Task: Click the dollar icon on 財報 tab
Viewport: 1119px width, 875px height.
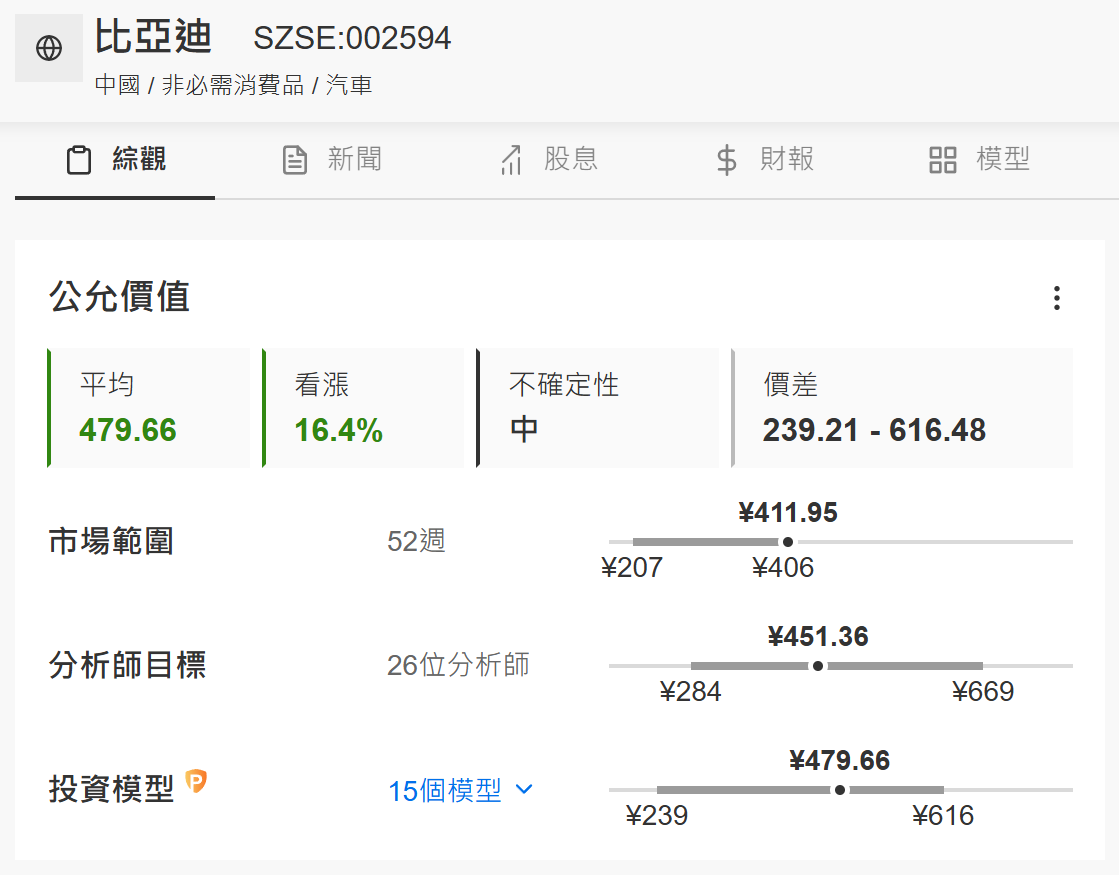Action: pyautogui.click(x=726, y=160)
